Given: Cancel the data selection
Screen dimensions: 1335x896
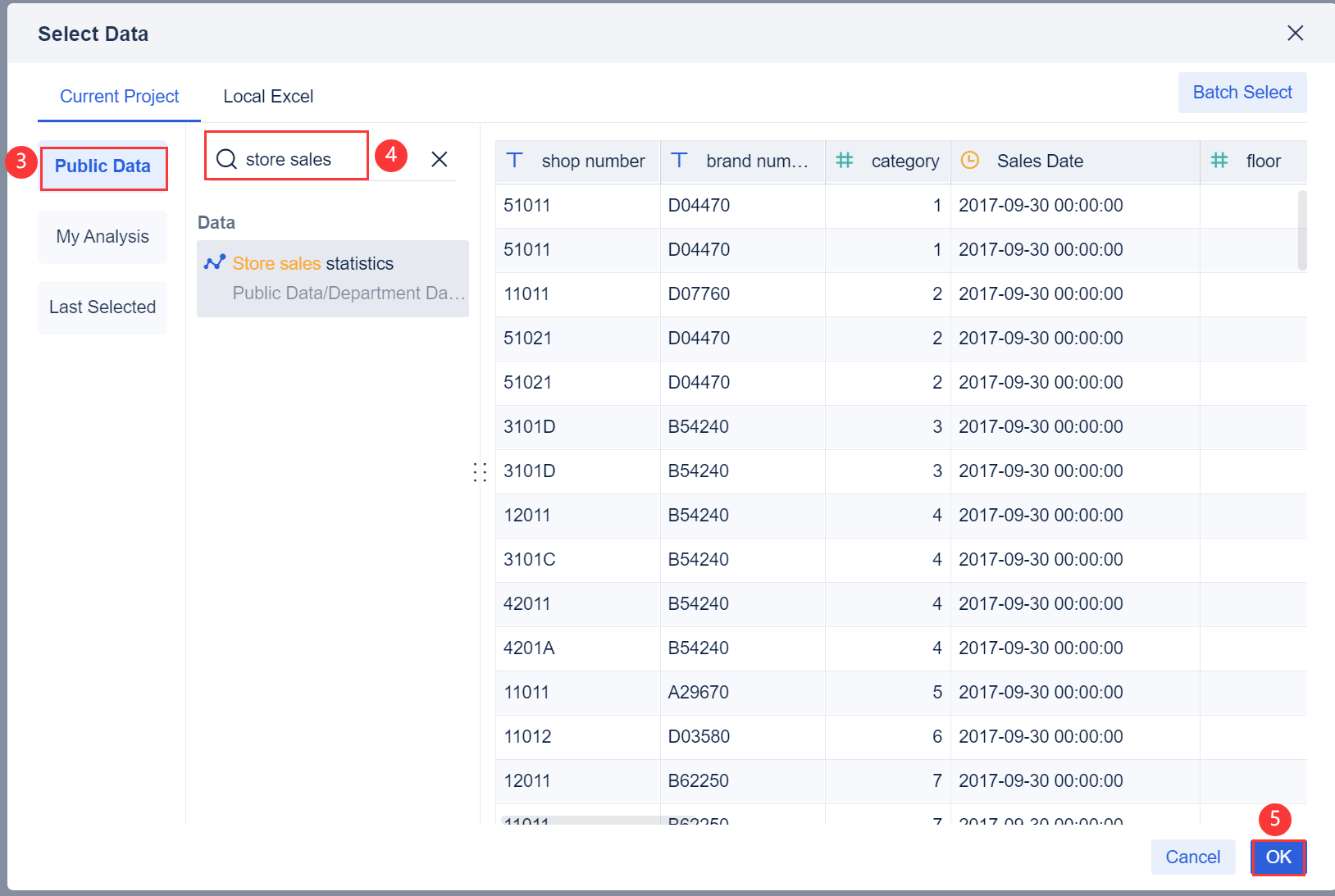Looking at the screenshot, I should pos(1192,857).
